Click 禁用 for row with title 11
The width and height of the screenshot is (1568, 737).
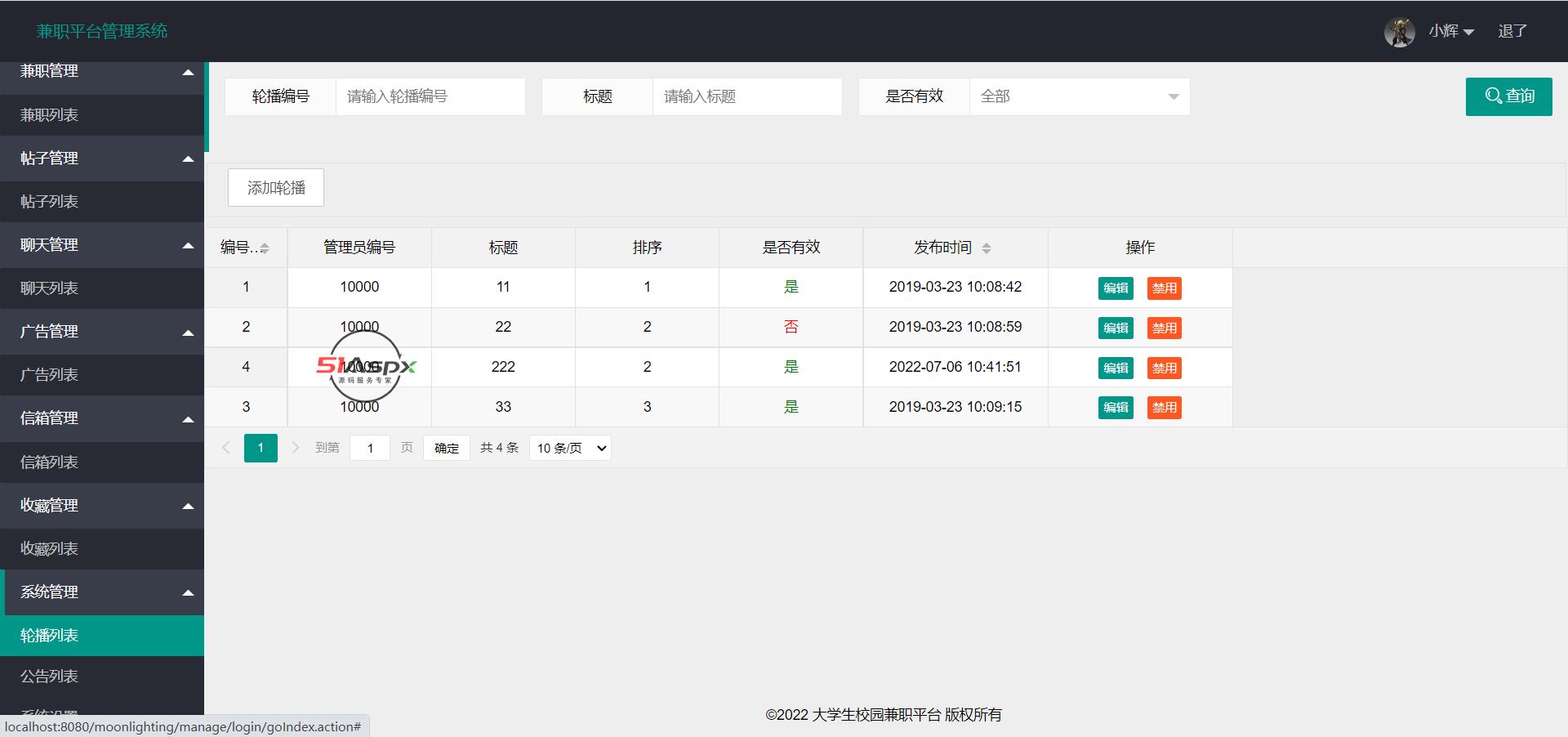pos(1165,288)
